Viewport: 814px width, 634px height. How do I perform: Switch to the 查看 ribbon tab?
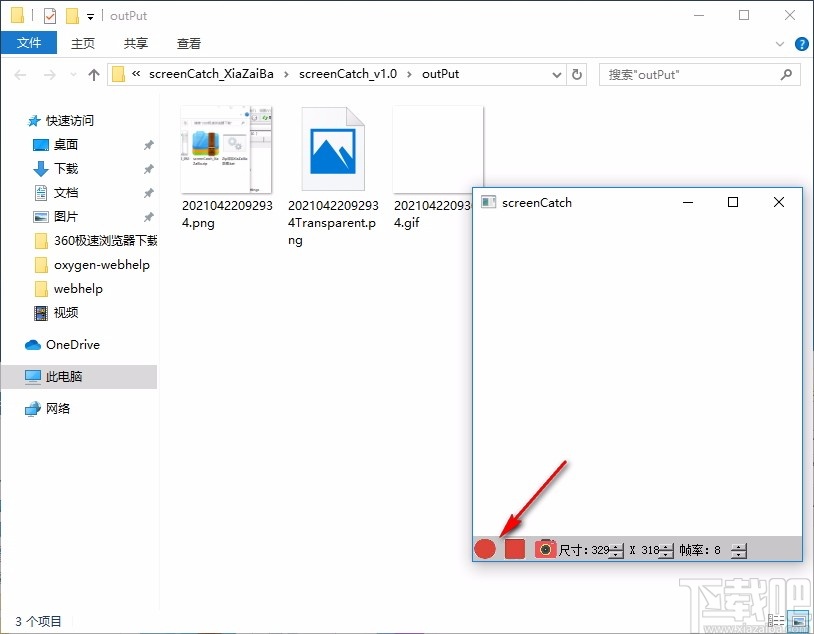[x=188, y=43]
